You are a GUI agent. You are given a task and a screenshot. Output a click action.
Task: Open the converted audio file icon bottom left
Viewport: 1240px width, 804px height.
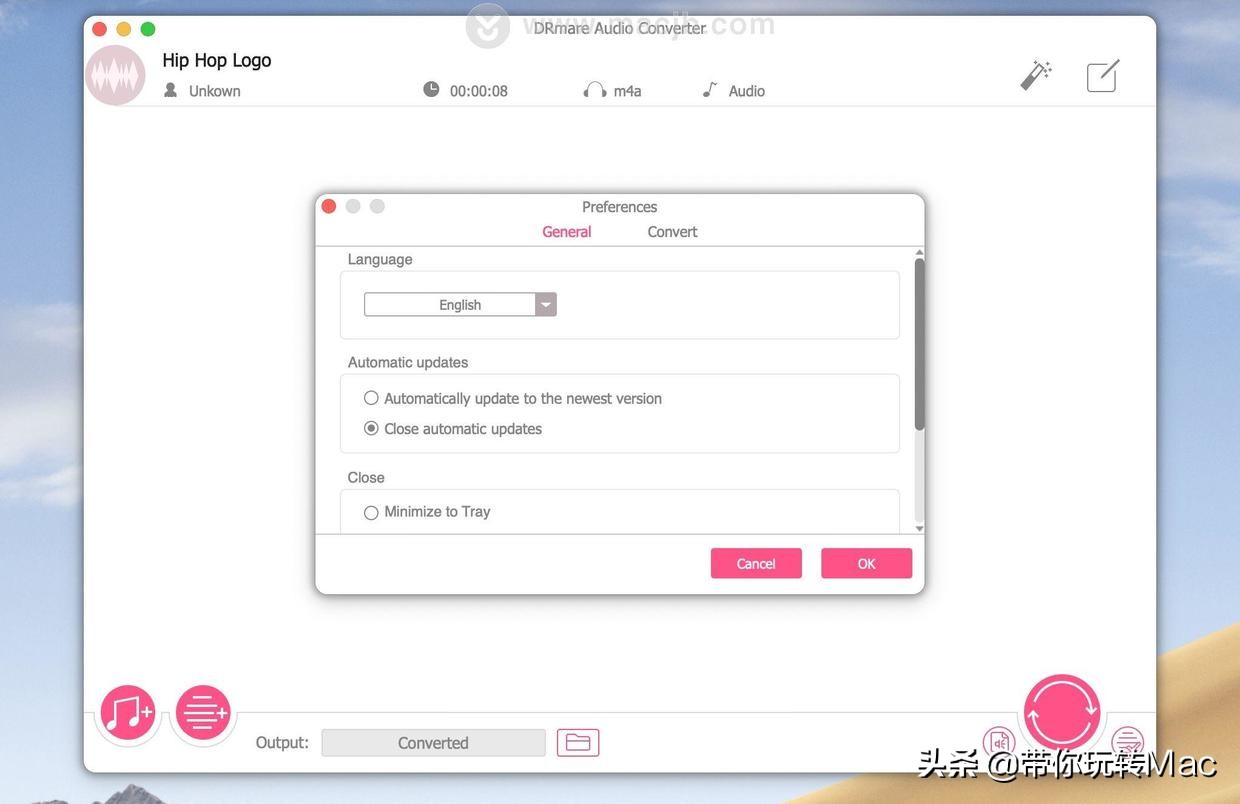[x=998, y=740]
